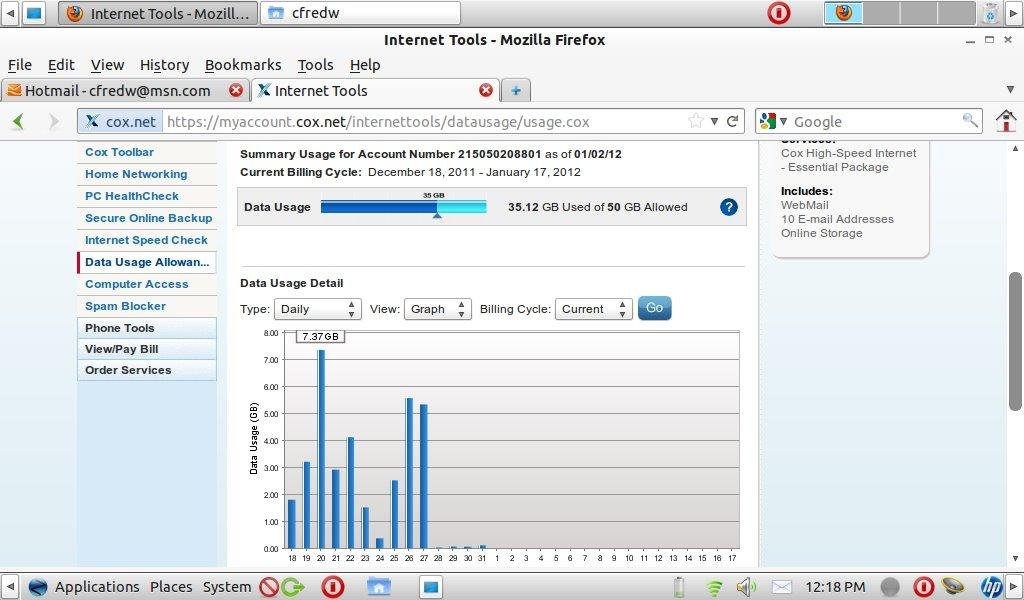The image size is (1024, 600).
Task: Open the Places menu in bottom panel
Action: click(171, 587)
